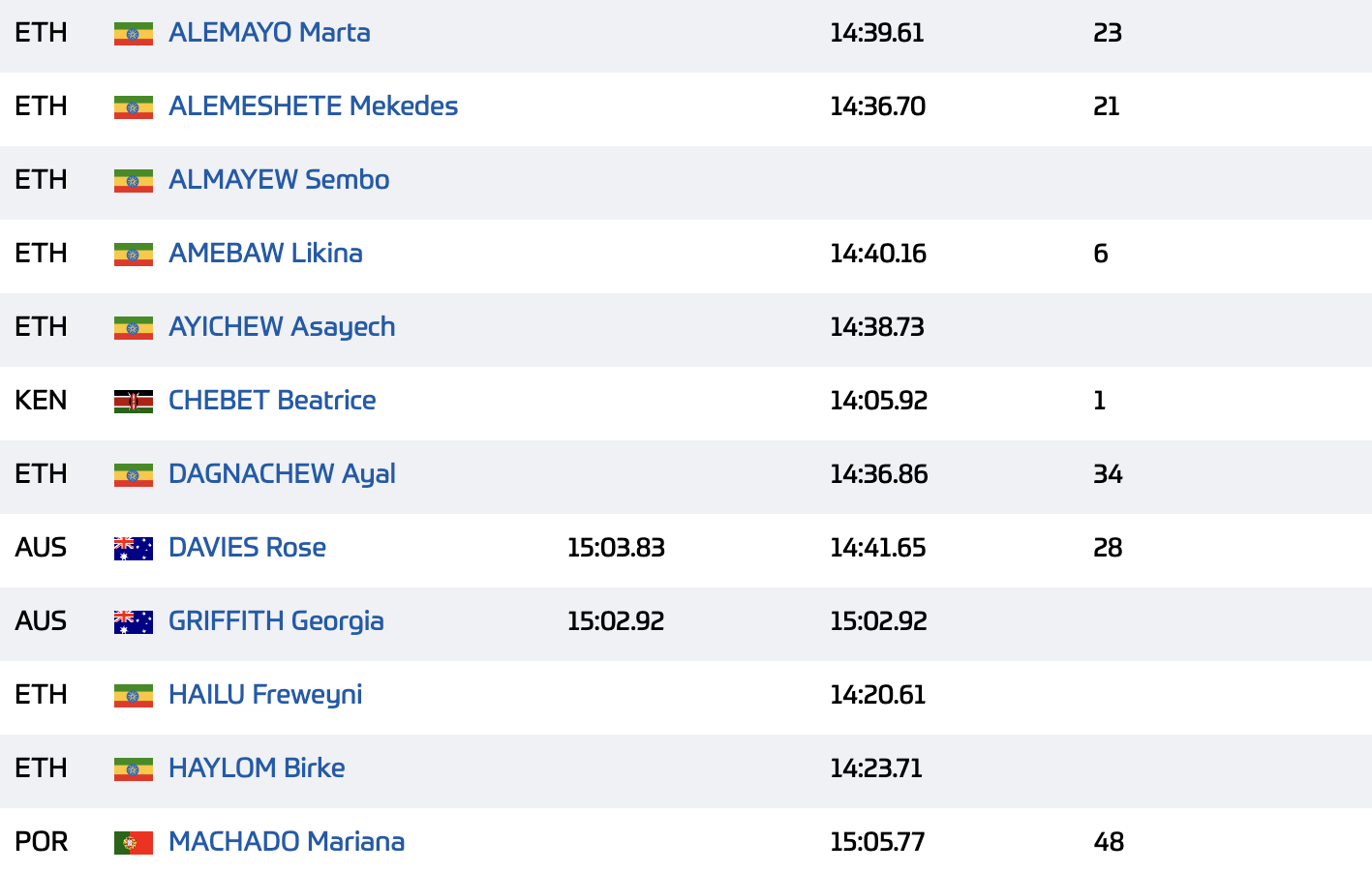This screenshot has width=1372, height=873.
Task: Open ALEMAYO Marta athlete profile
Action: coord(269,33)
